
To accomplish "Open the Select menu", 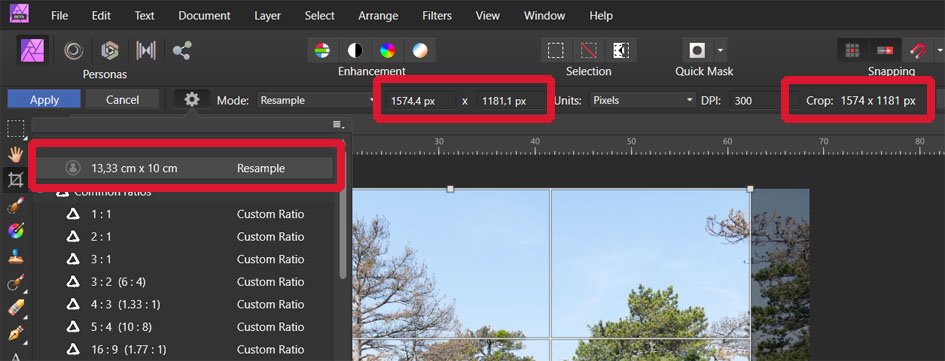I will [x=319, y=16].
